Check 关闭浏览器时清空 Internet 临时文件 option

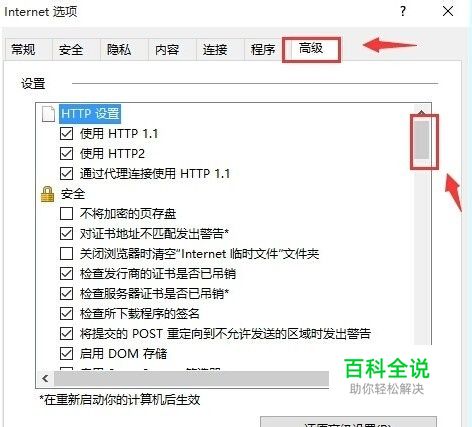(66, 254)
